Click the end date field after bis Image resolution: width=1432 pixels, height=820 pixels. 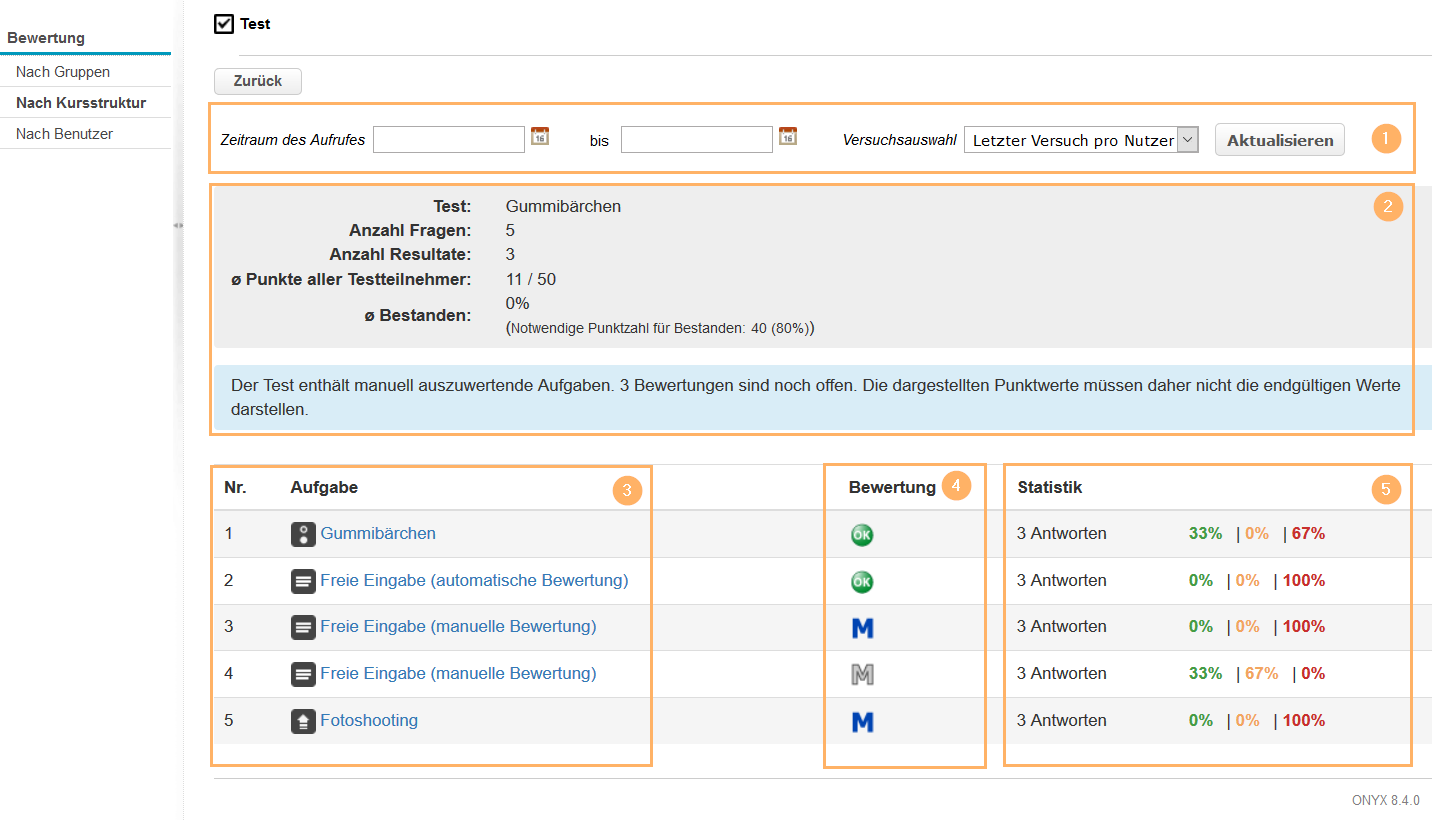click(x=697, y=140)
